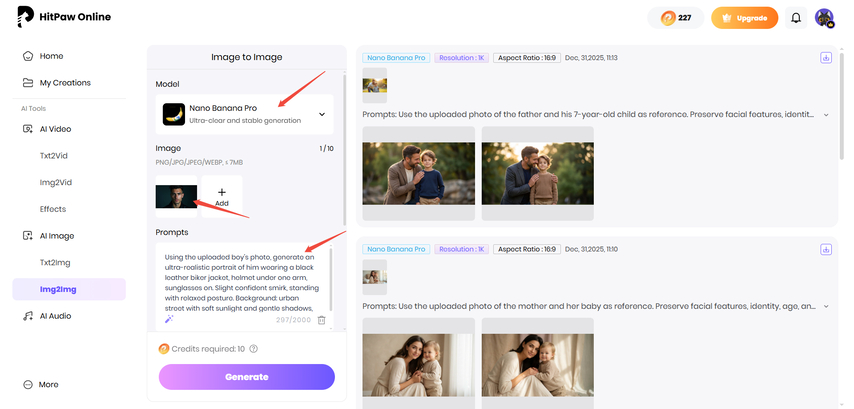Select Txt2Img under AI Image
This screenshot has height=409, width=854.
point(57,262)
